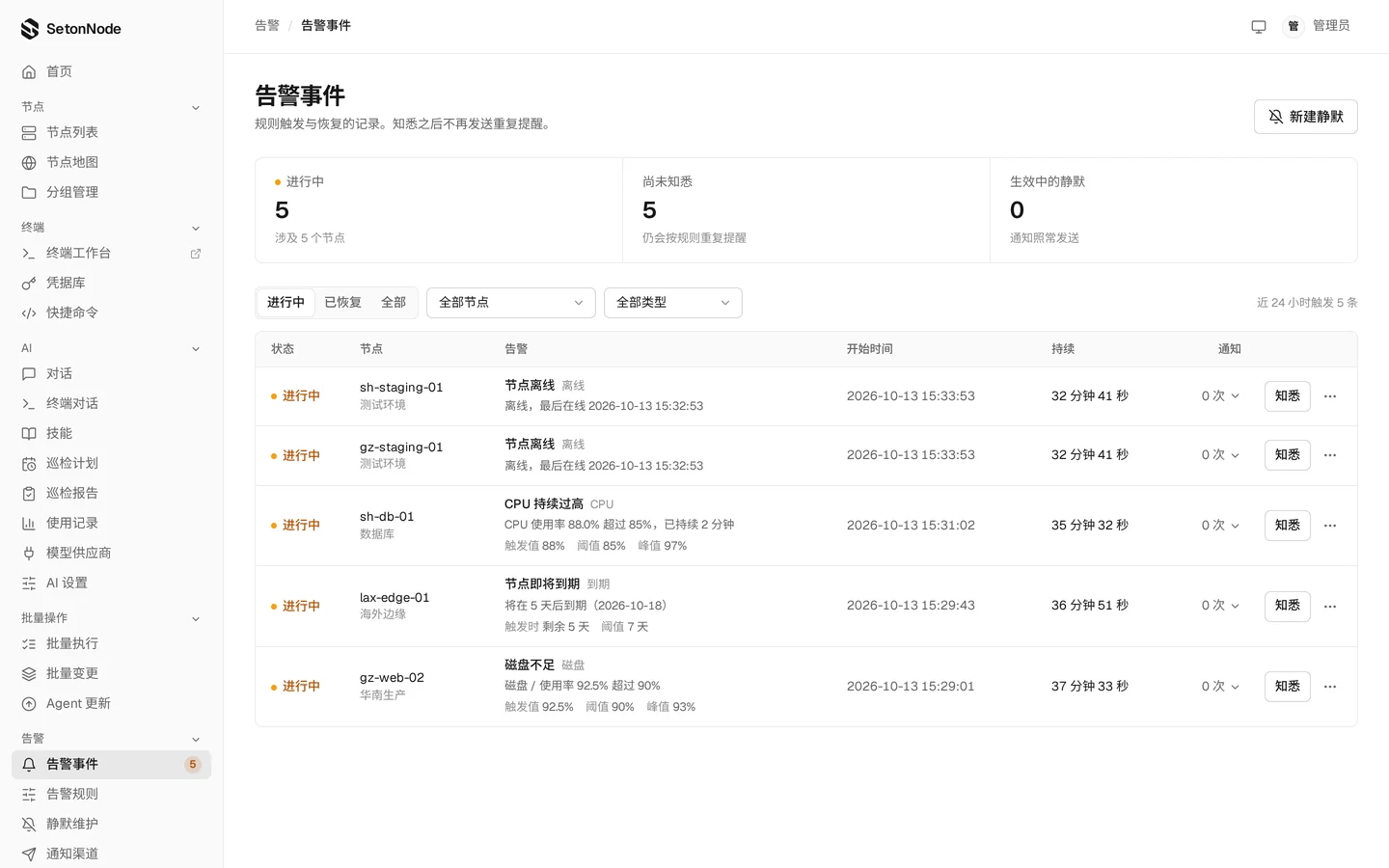Open external link icon beside 终端工作台
The height and width of the screenshot is (868, 1389).
tap(196, 254)
